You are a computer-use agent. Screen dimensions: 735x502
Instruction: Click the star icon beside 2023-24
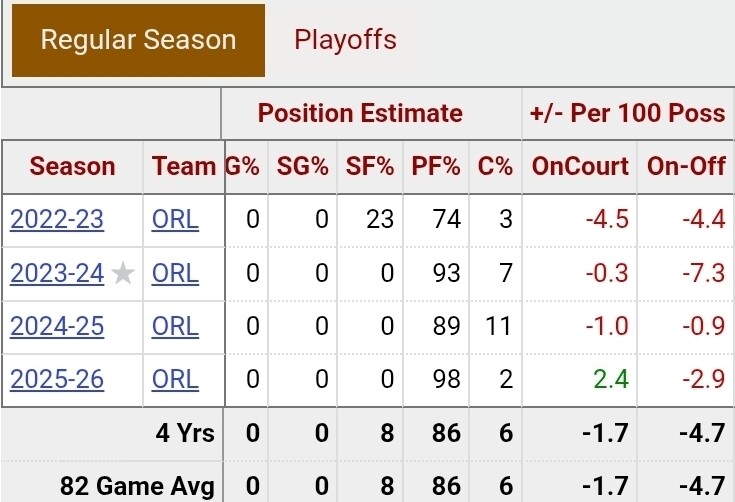(x=122, y=273)
